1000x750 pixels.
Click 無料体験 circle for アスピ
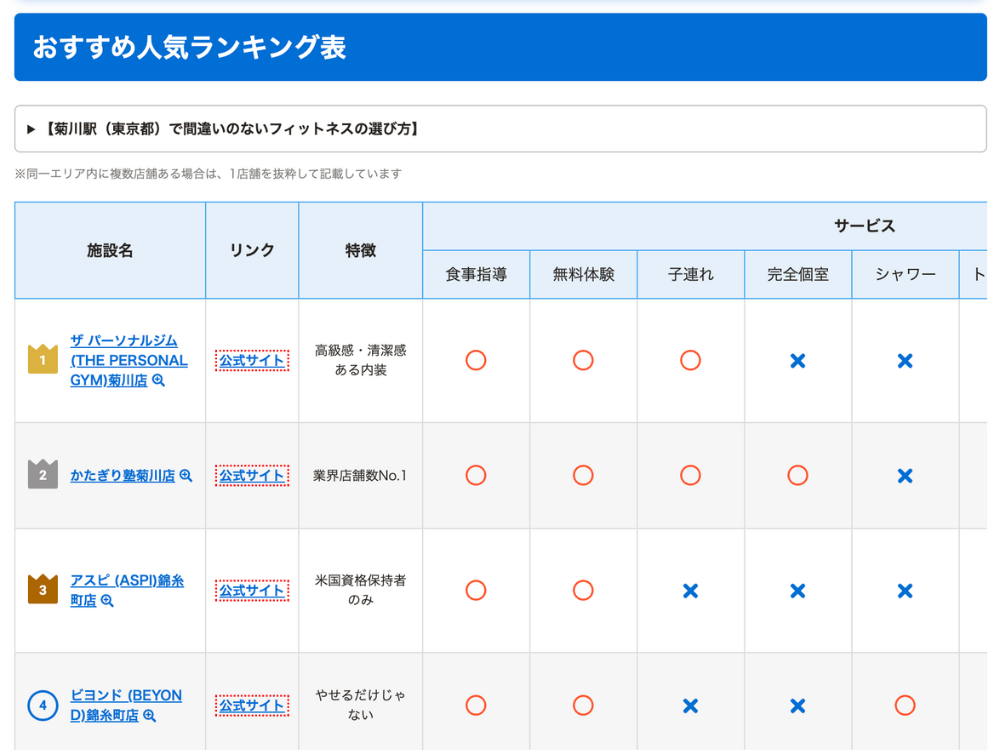click(x=583, y=590)
